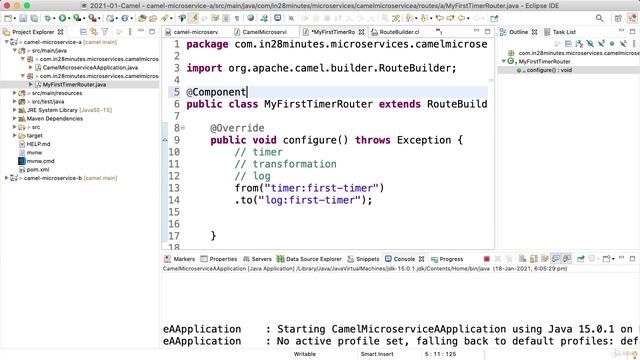Select pom.xml in Project Explorer
This screenshot has width=640, height=360.
tap(38, 169)
